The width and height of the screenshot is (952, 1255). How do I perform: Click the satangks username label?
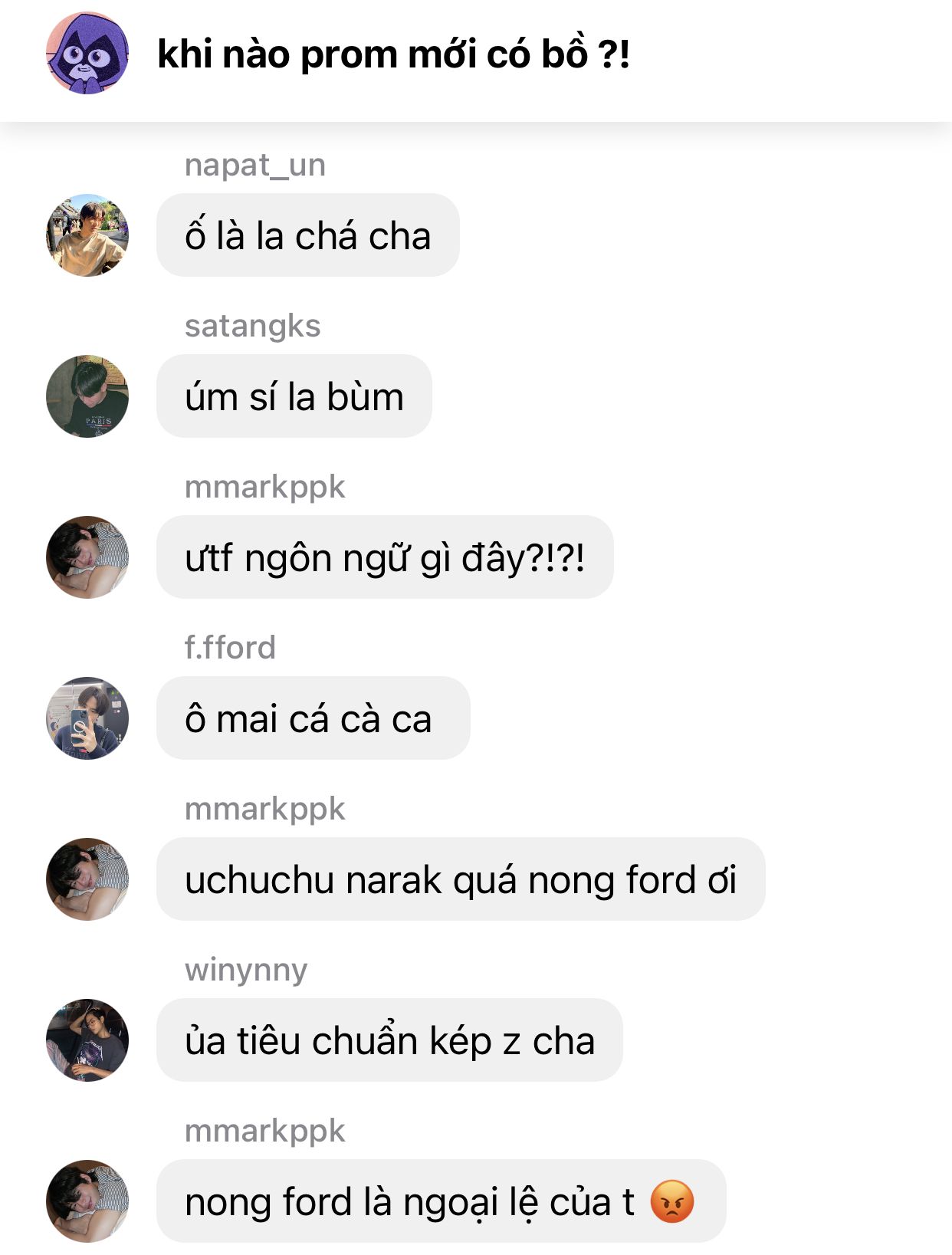252,326
